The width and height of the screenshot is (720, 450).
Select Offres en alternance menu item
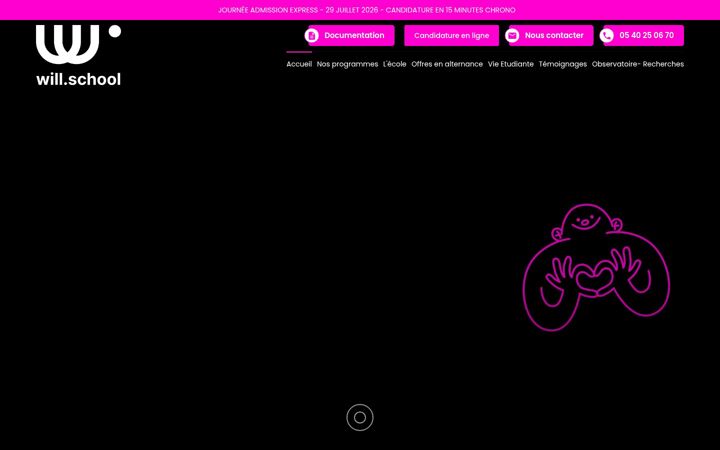point(447,64)
